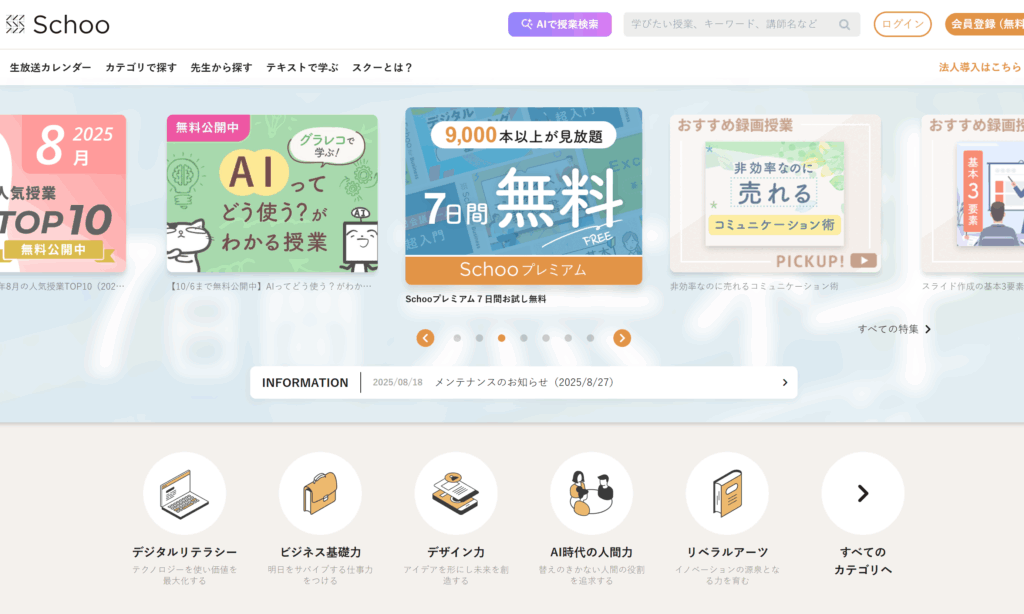Jump to the last carousel pagination dot
Viewport: 1024px width, 614px height.
[590, 338]
